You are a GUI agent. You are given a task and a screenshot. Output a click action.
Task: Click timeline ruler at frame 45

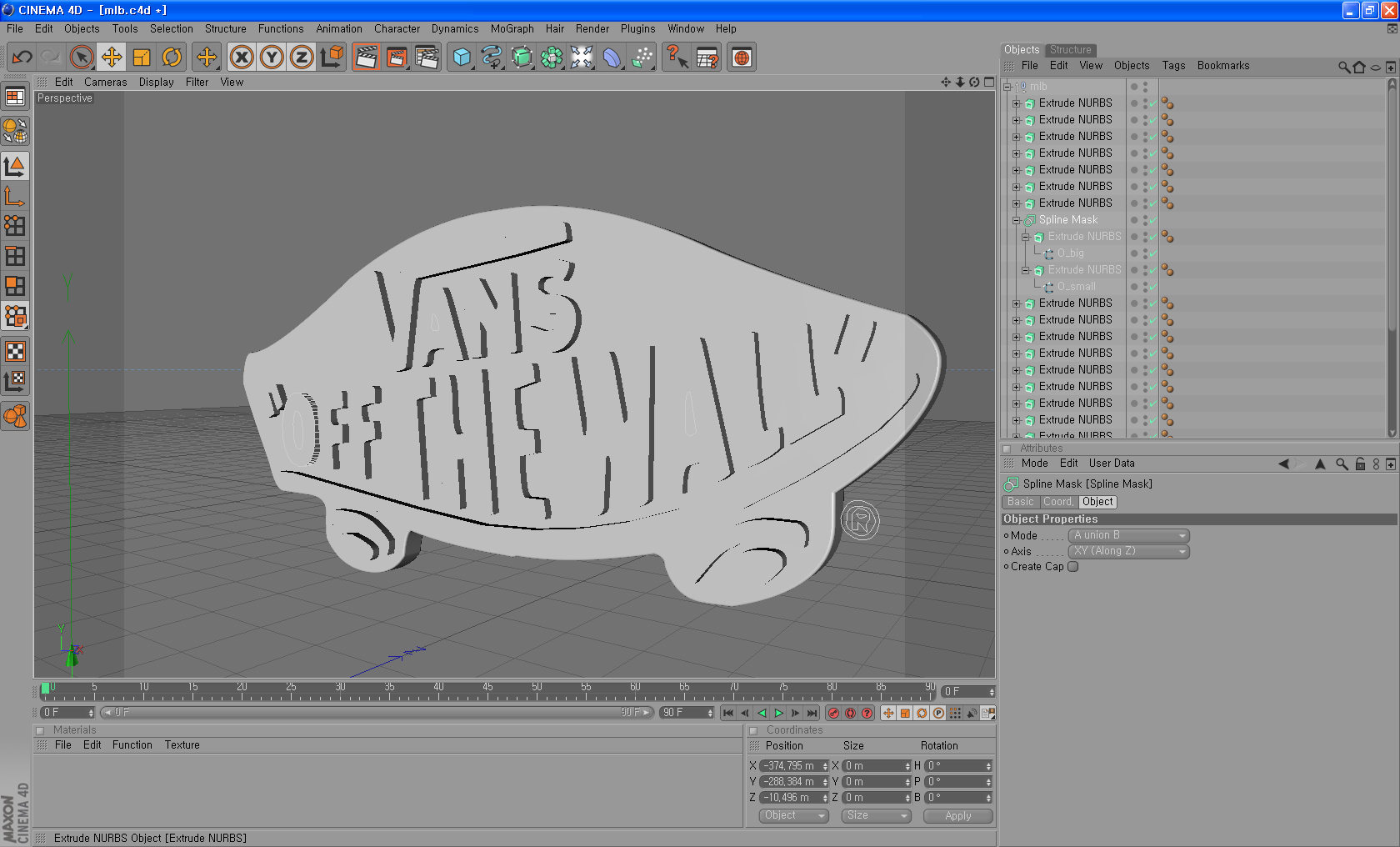tap(487, 691)
